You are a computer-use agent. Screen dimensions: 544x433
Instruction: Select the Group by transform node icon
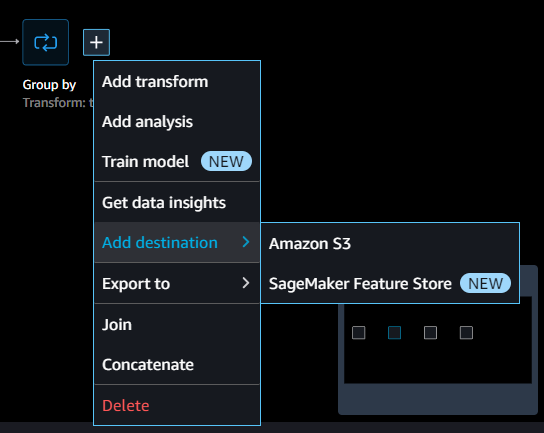(x=45, y=42)
